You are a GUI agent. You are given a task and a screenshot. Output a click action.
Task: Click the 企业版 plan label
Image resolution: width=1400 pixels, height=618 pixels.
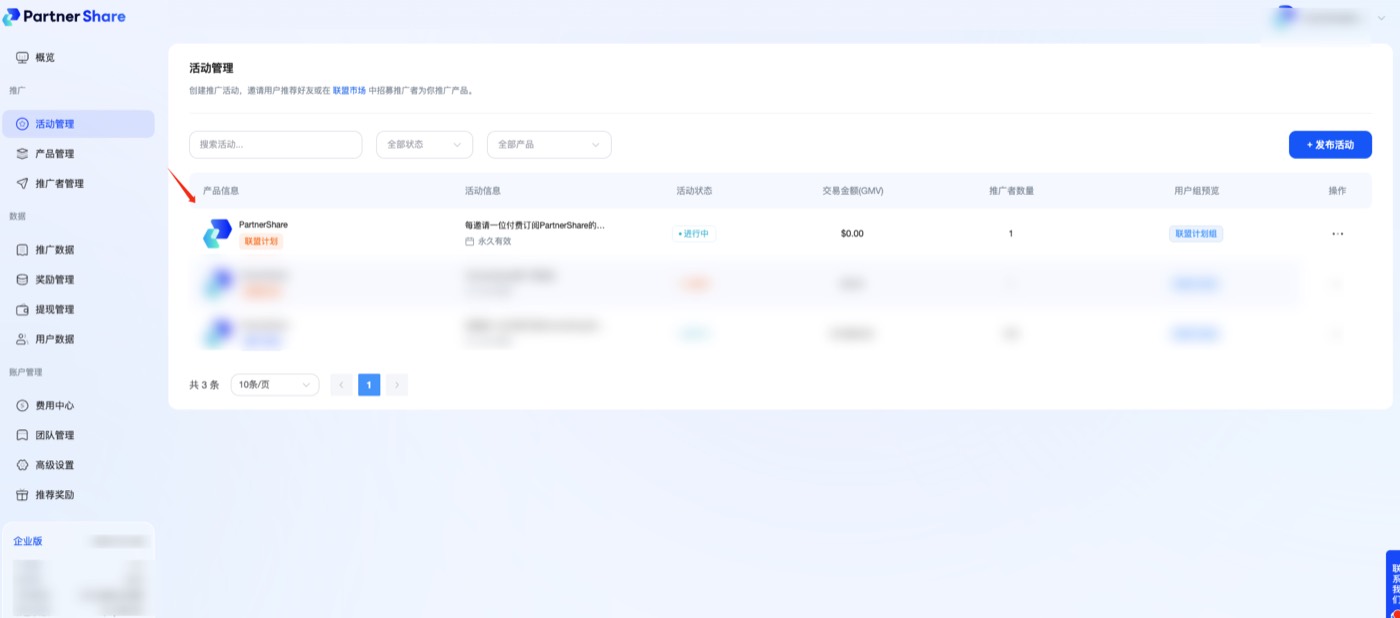click(28, 541)
